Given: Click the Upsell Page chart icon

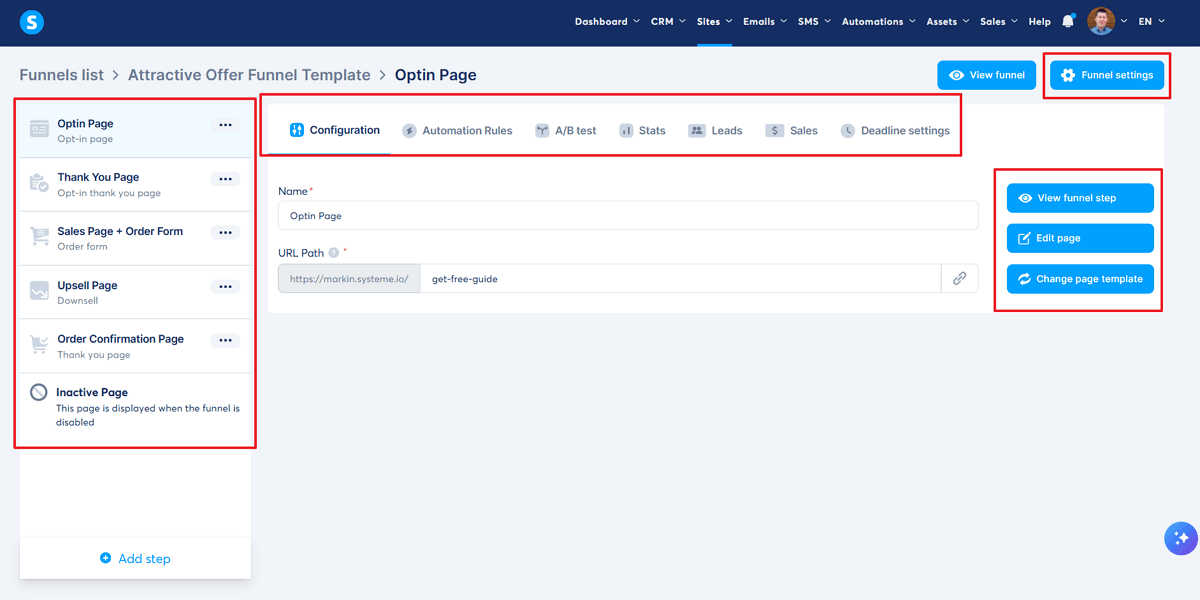Looking at the screenshot, I should point(39,291).
